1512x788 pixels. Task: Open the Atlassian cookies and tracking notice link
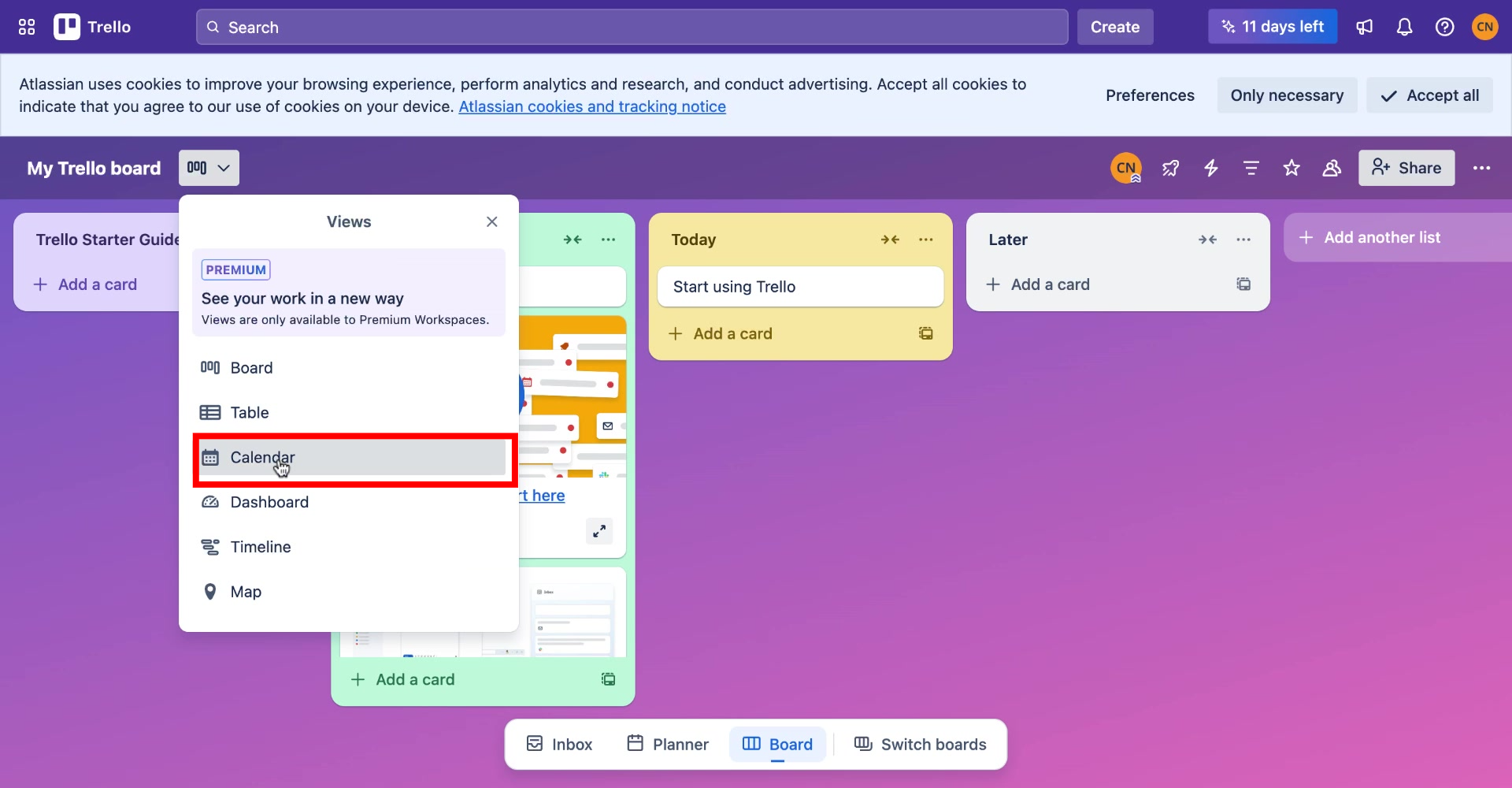591,106
